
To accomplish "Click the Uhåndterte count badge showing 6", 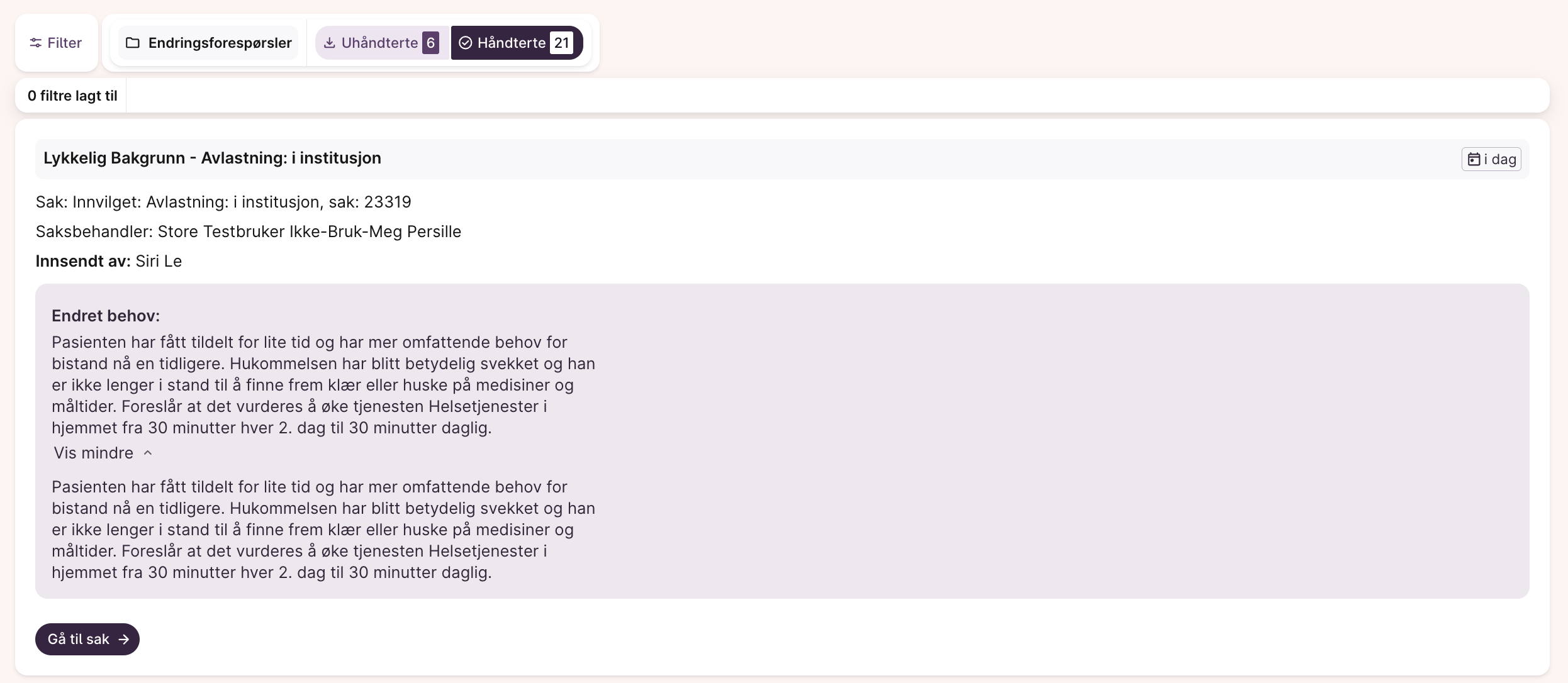I will (430, 43).
